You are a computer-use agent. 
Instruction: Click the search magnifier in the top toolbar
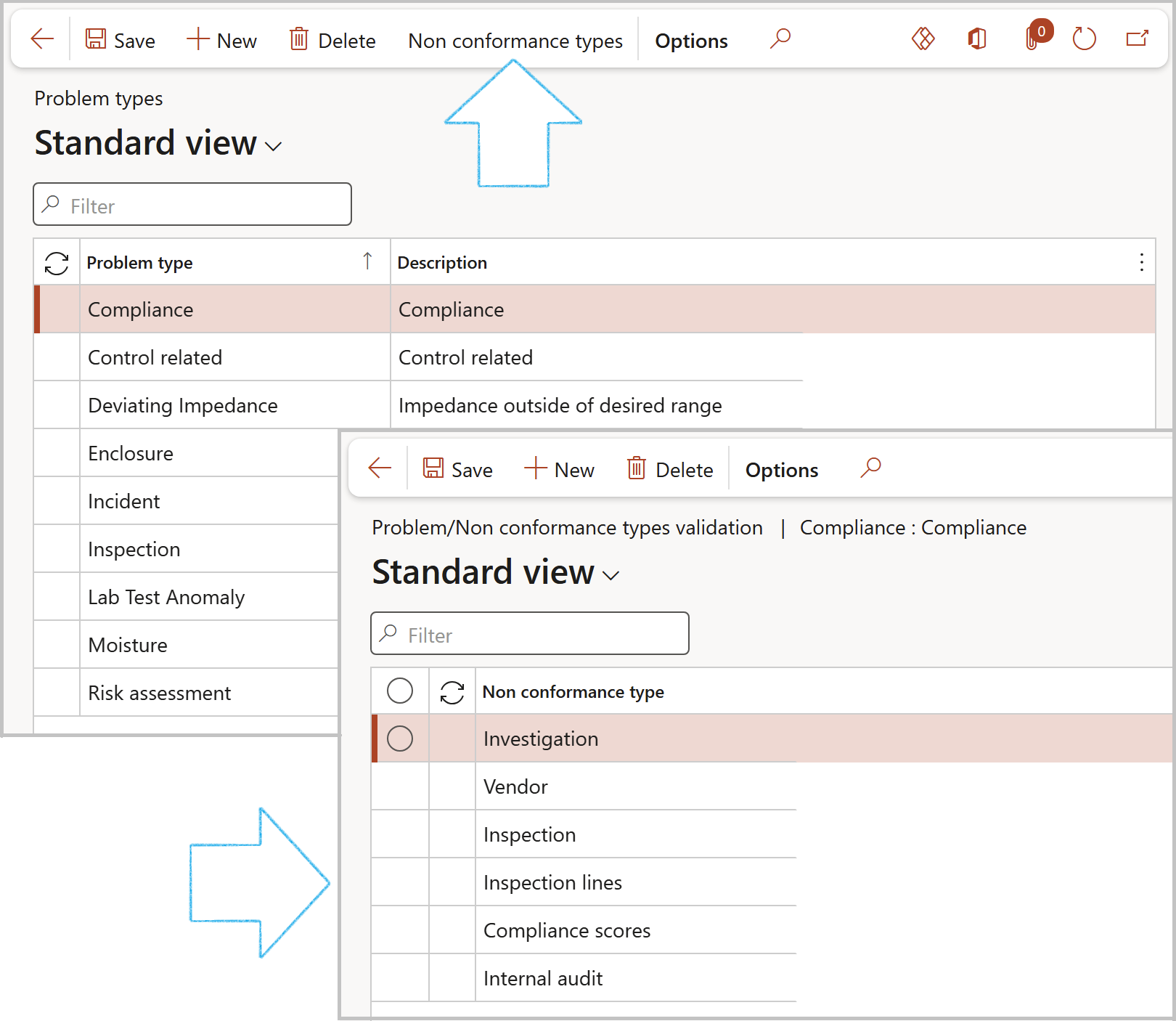pos(780,38)
